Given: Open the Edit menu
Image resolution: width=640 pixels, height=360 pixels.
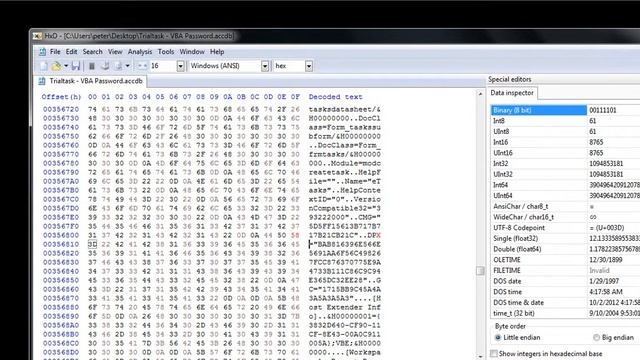Looking at the screenshot, I should tap(71, 52).
